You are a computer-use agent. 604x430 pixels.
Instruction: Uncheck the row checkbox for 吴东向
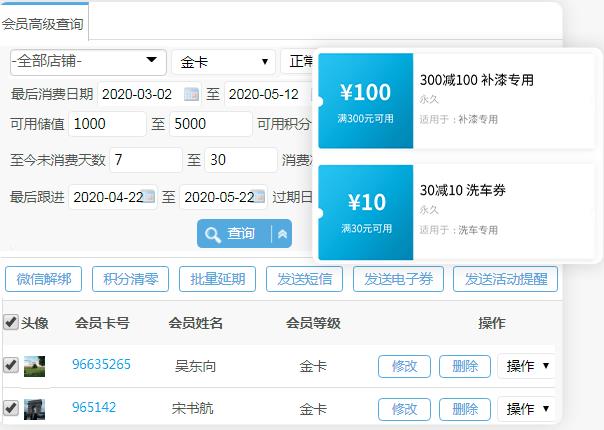tap(11, 365)
